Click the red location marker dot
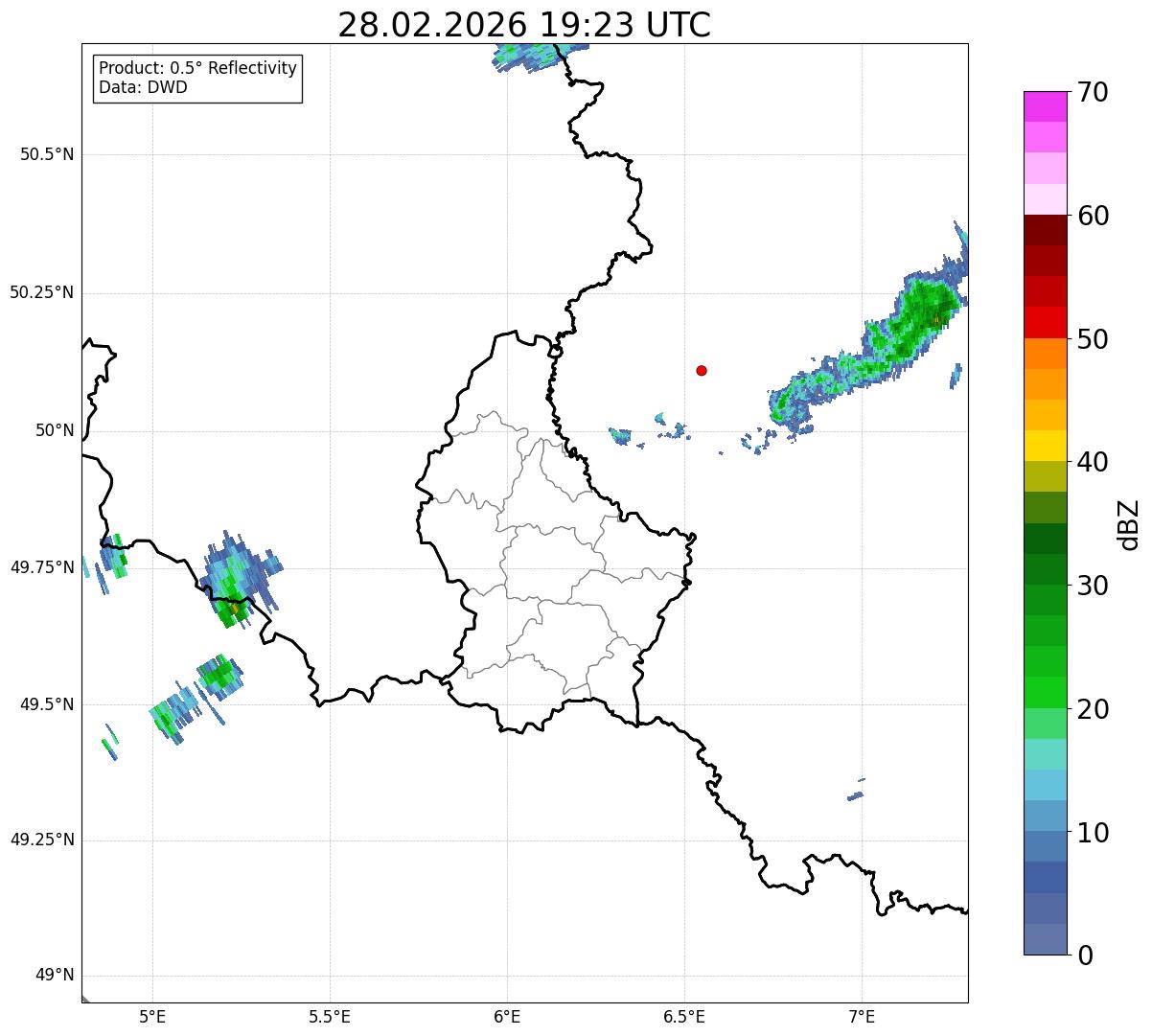 pos(702,370)
